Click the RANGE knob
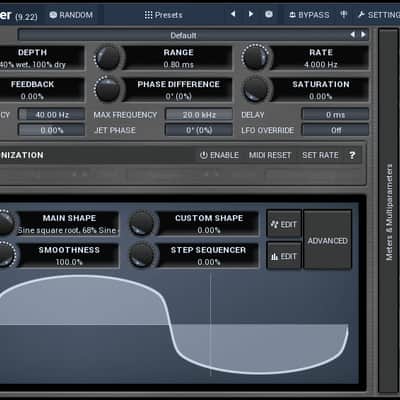This screenshot has height=400, width=400. (107, 58)
